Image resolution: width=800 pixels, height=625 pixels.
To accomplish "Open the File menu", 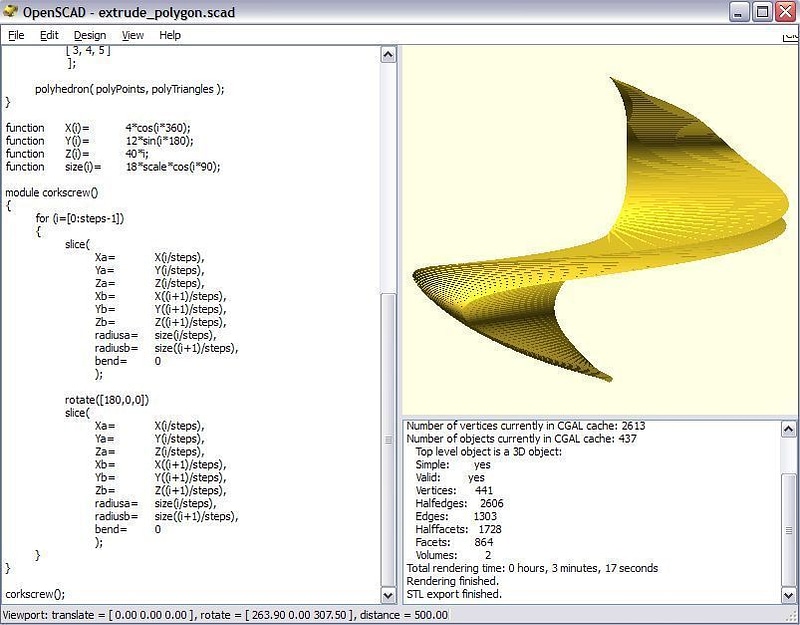I will 16,35.
